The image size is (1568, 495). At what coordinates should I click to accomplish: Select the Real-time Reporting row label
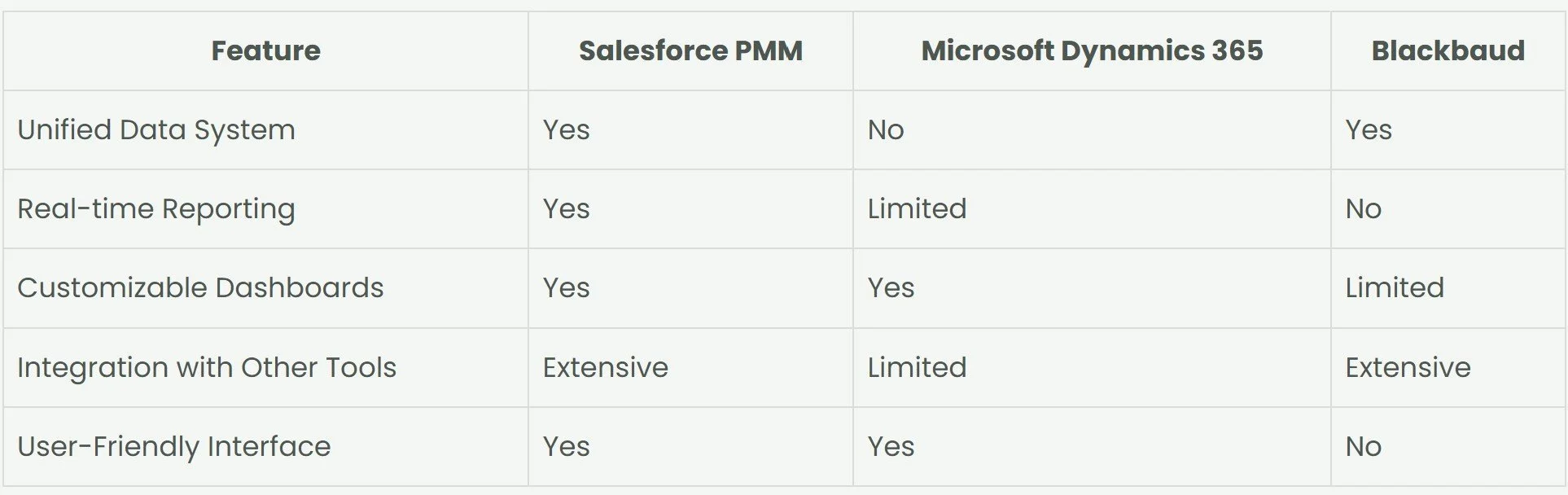pyautogui.click(x=156, y=209)
